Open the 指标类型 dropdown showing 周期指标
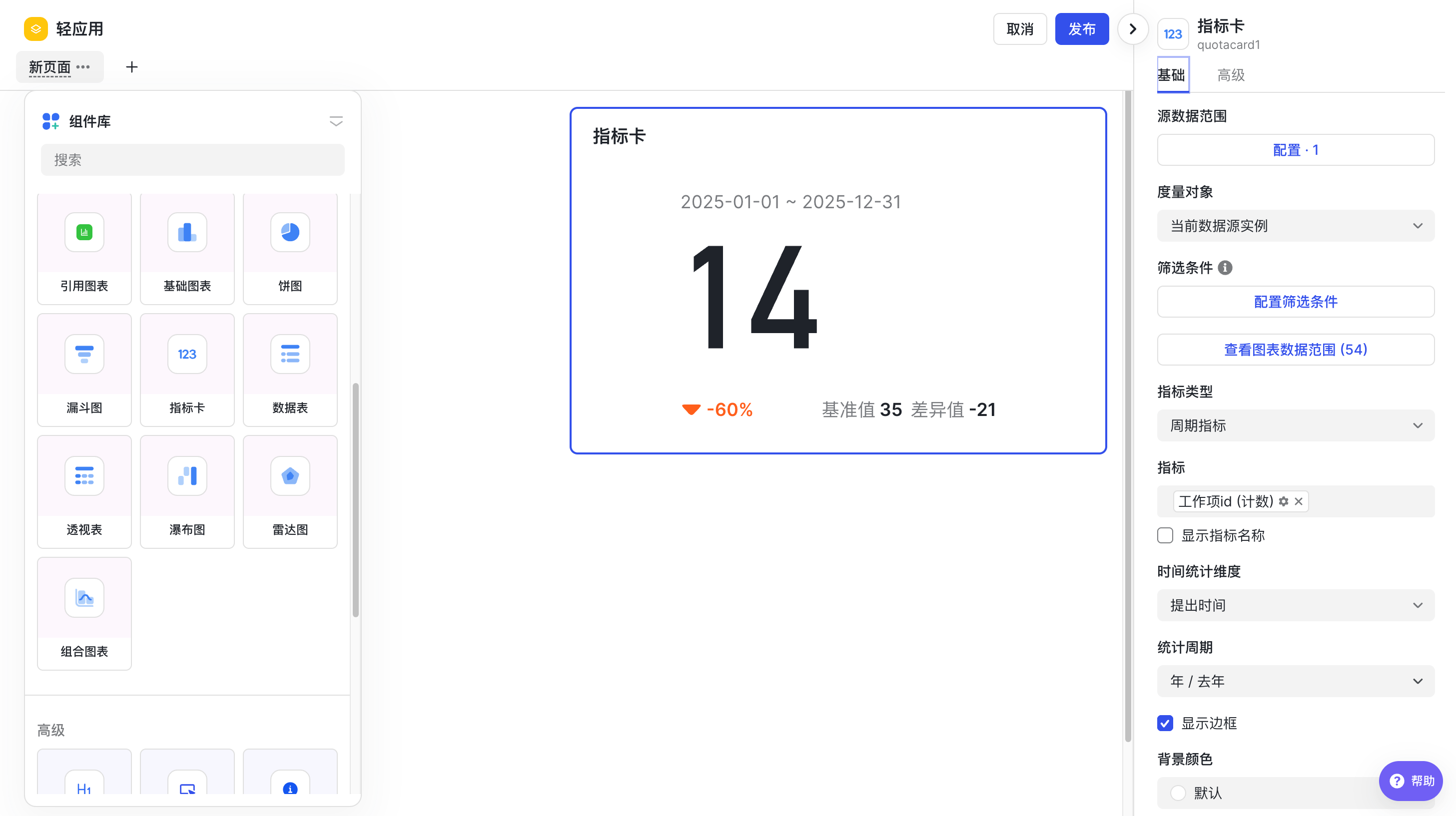Image resolution: width=1456 pixels, height=816 pixels. pos(1296,425)
